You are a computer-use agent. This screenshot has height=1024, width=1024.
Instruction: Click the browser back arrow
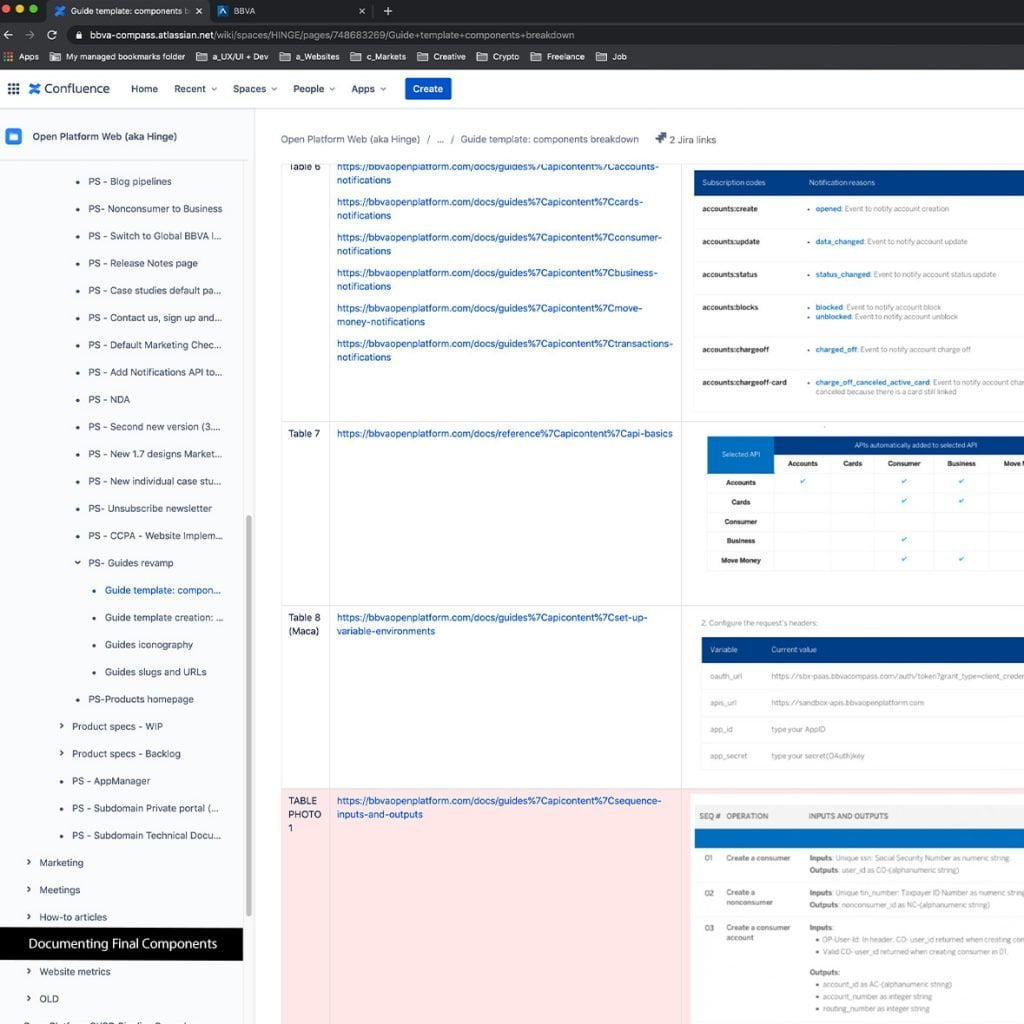[x=9, y=35]
